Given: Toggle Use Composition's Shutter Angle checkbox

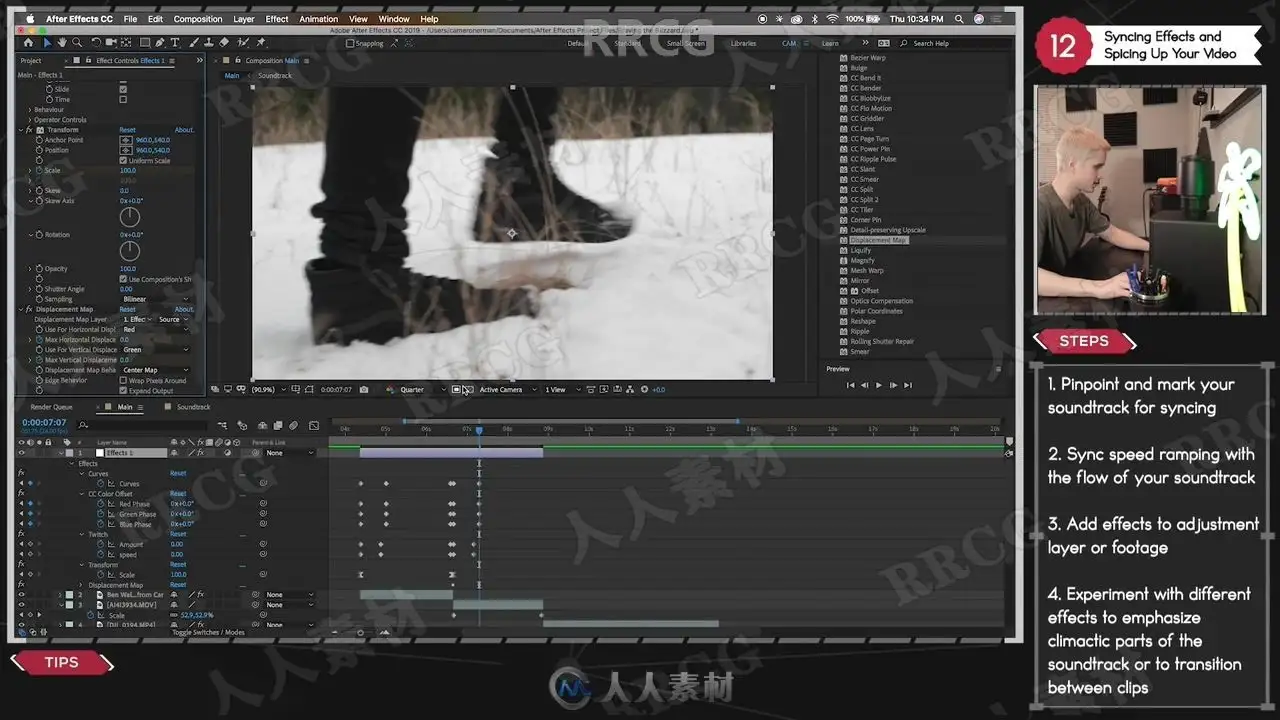Looking at the screenshot, I should tap(123, 279).
